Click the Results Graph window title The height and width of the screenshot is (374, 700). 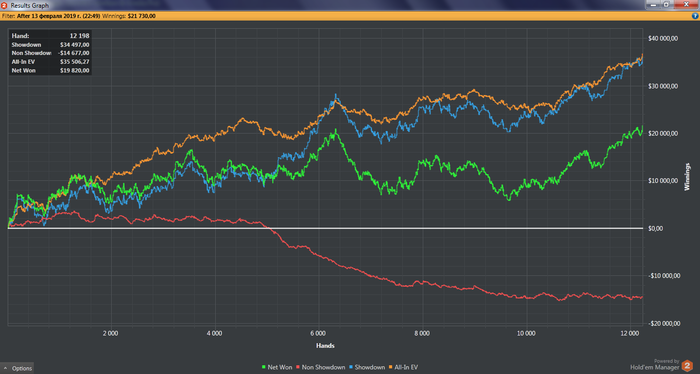(x=29, y=5)
